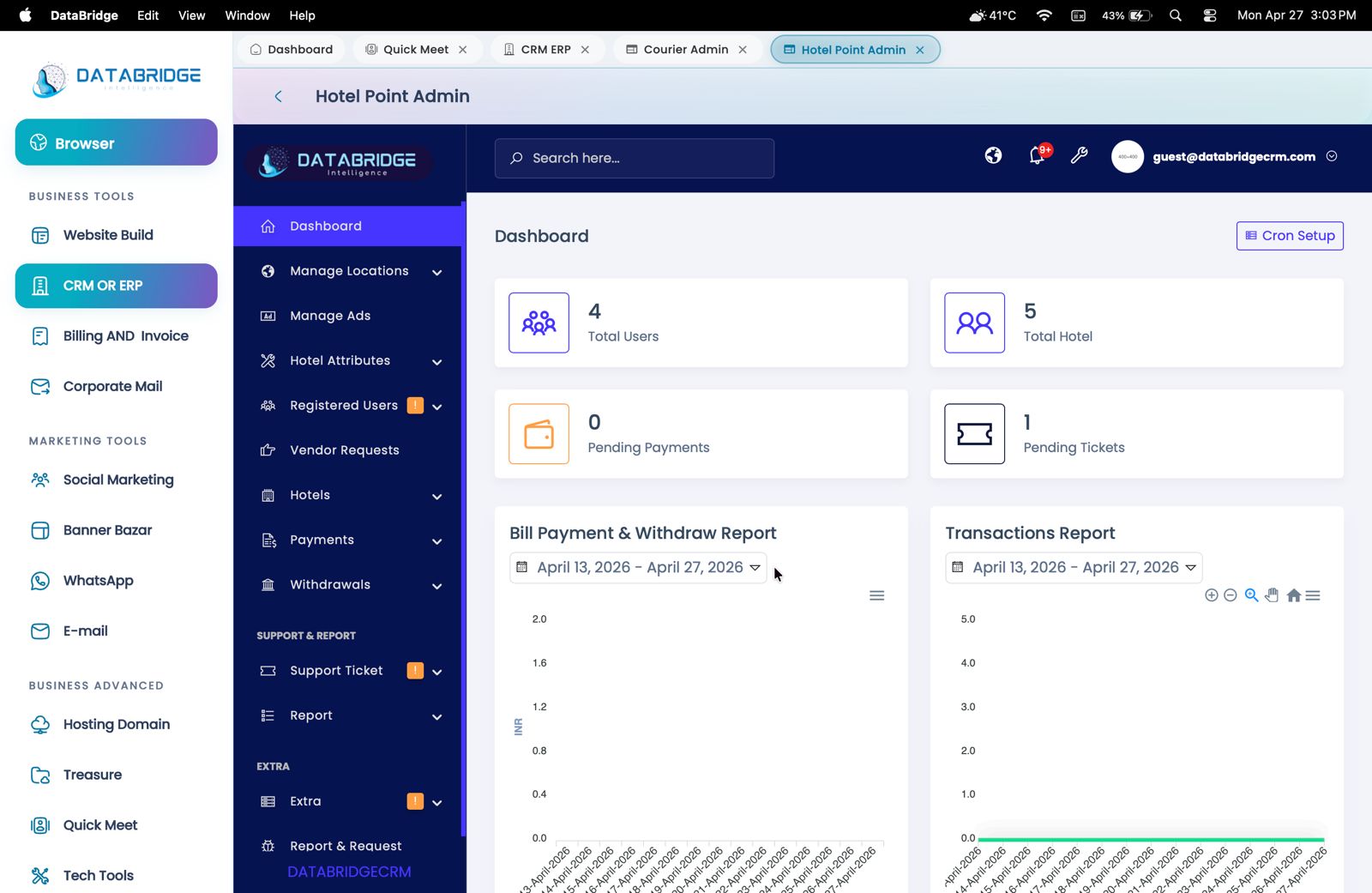Click the Pending Payments wallet icon
Image resolution: width=1372 pixels, height=893 pixels.
click(x=539, y=434)
